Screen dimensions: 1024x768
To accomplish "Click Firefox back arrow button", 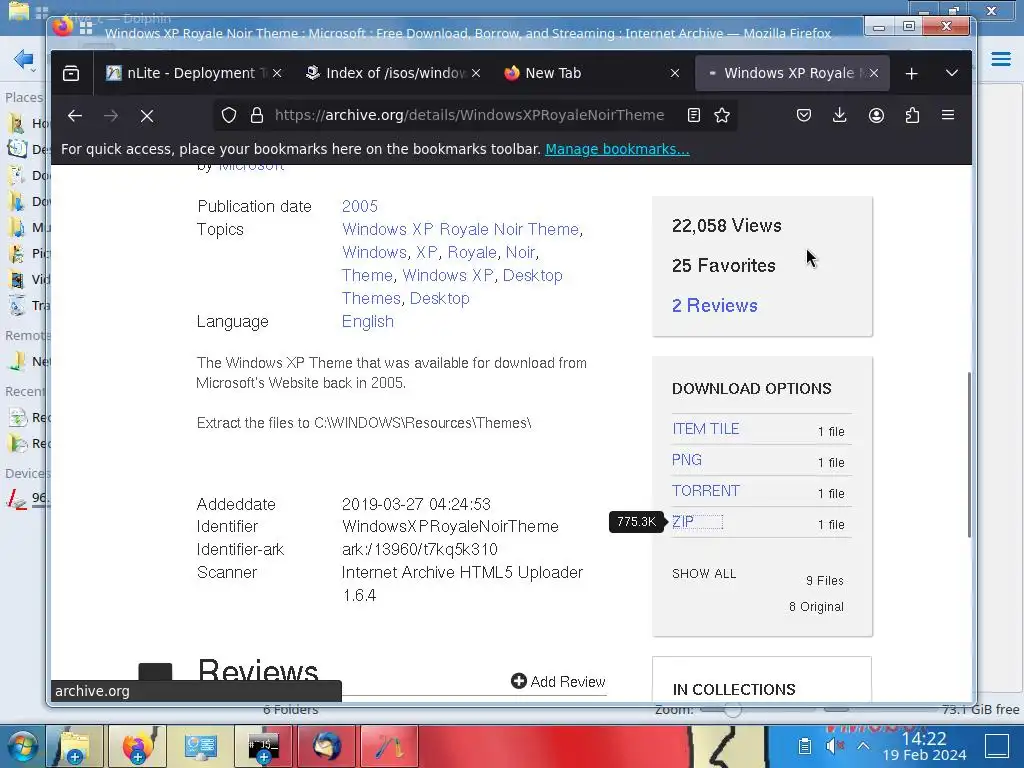I will tap(75, 116).
